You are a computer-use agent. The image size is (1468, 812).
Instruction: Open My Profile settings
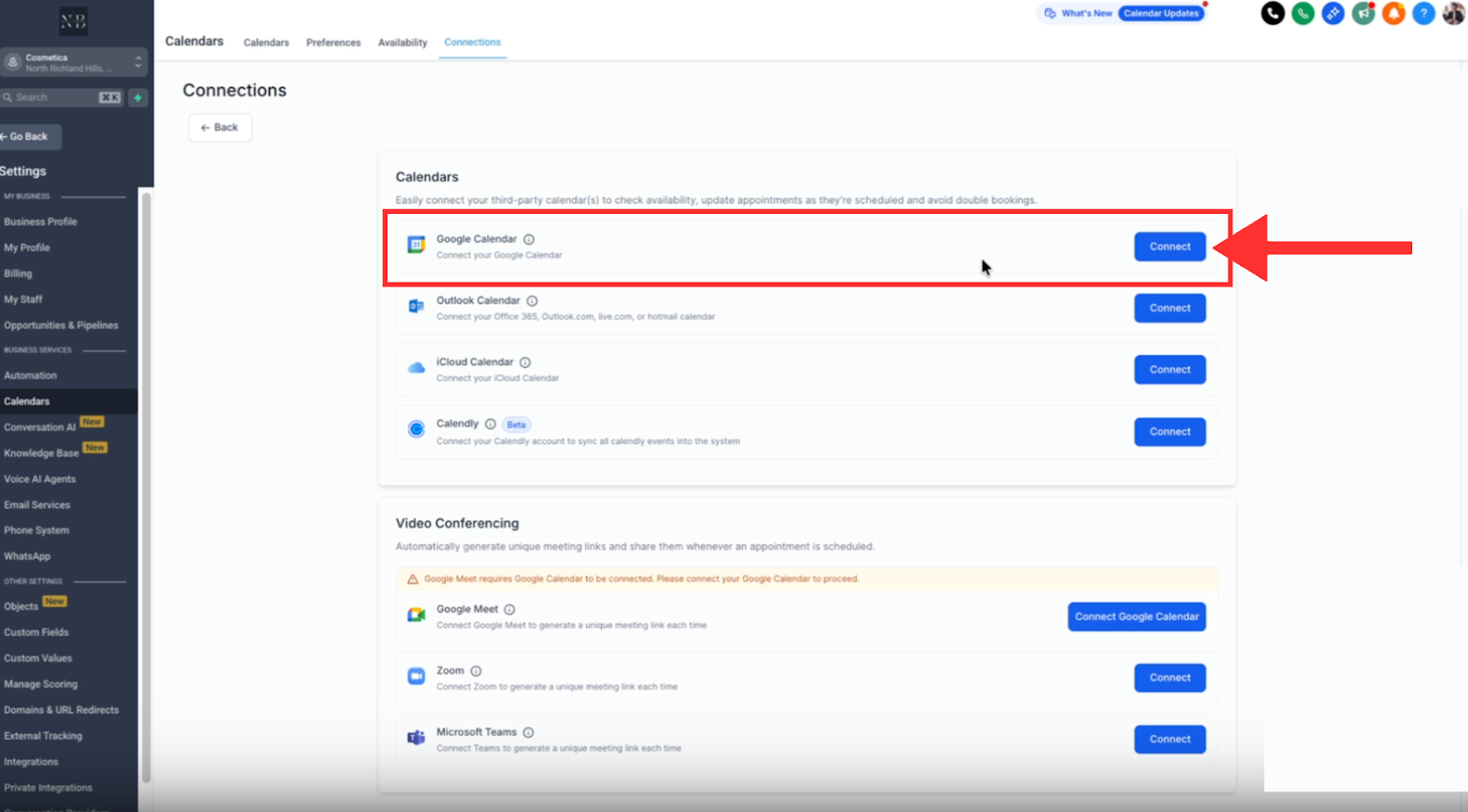tap(27, 248)
